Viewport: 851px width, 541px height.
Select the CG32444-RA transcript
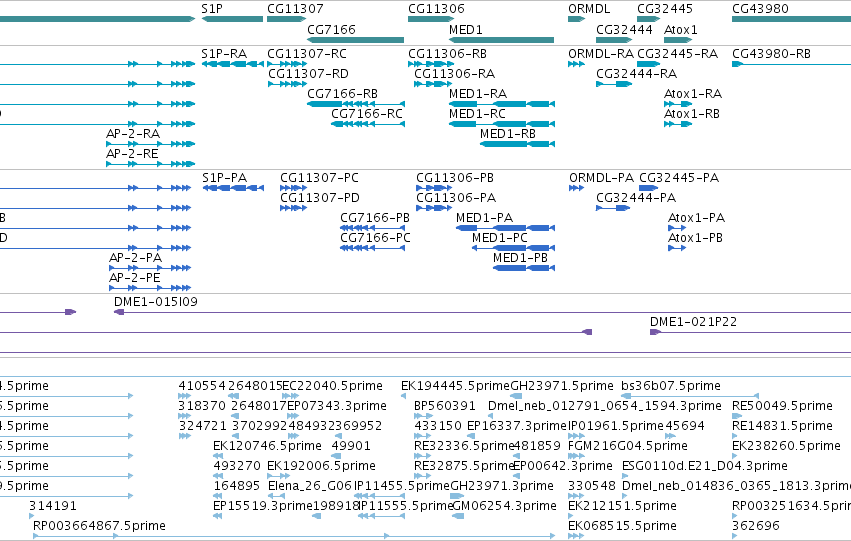(x=614, y=84)
